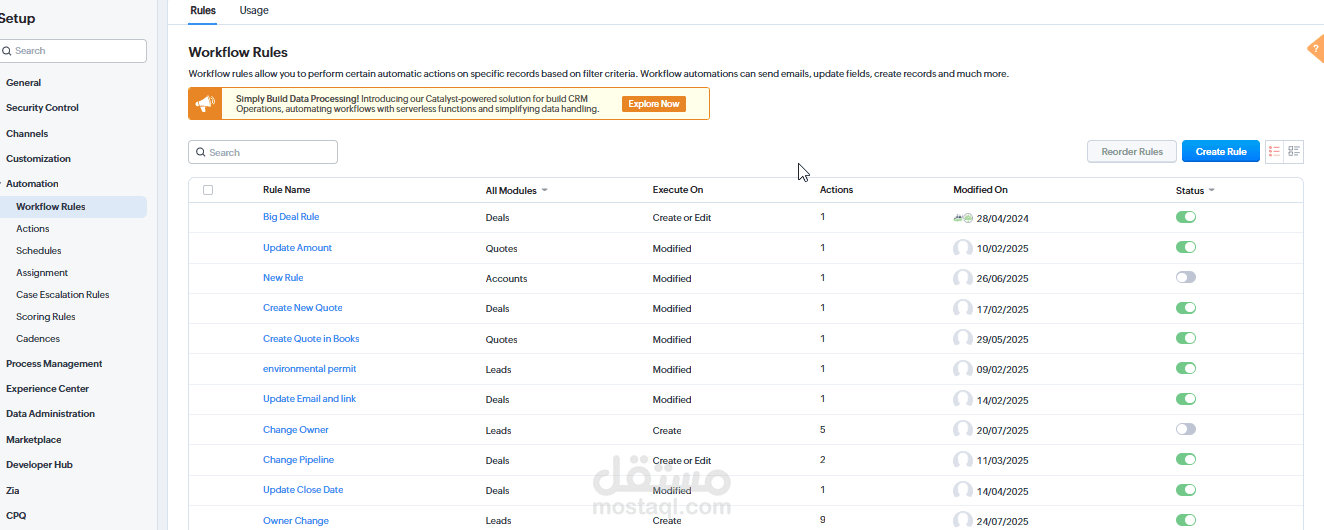Open Case Escalation Rules in the sidebar
The width and height of the screenshot is (1324, 530).
(63, 295)
